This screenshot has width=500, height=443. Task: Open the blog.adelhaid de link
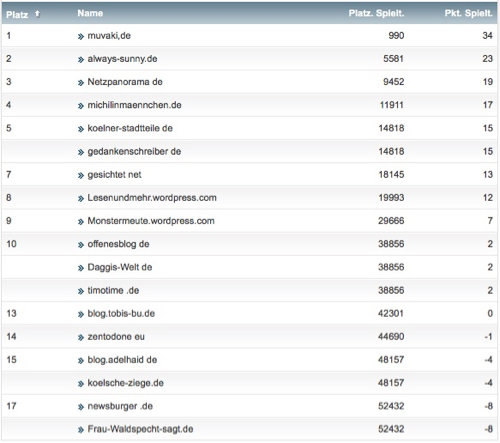click(122, 360)
